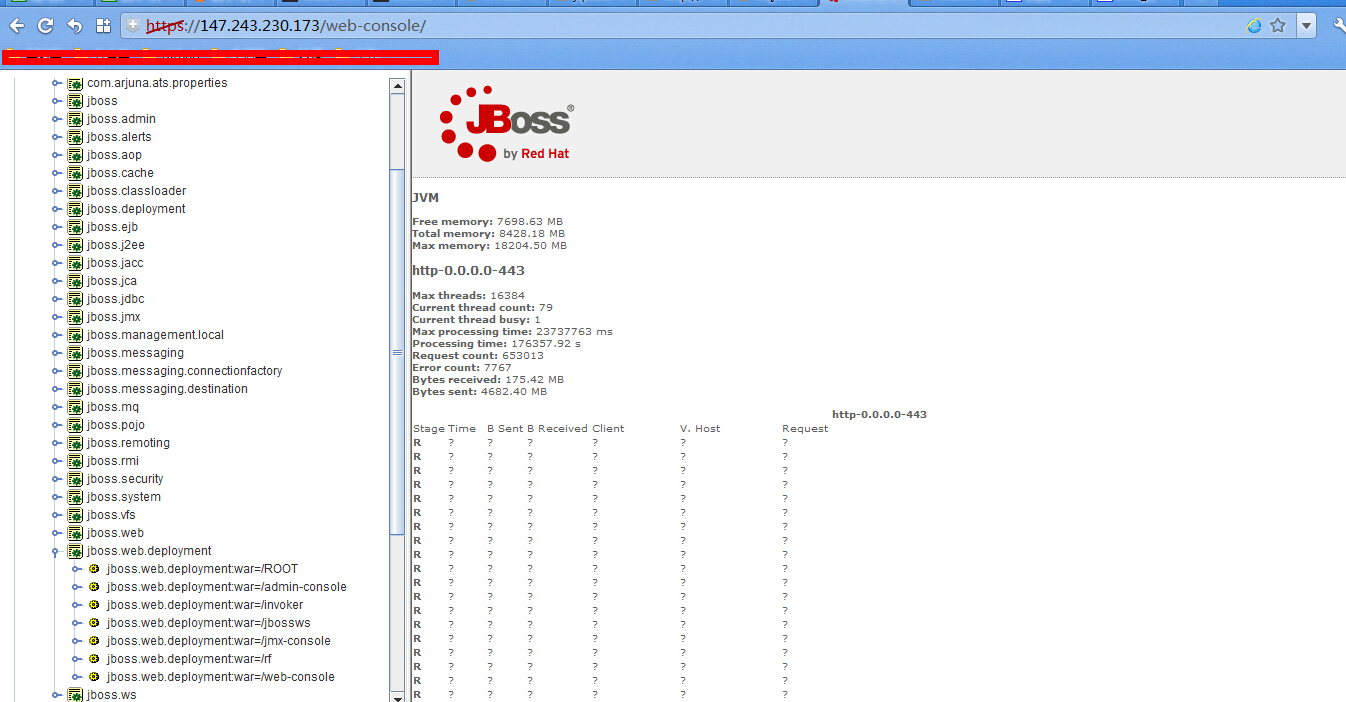Expand the jboss.messaging.connectionfactory node
This screenshot has width=1346, height=702.
click(x=57, y=371)
